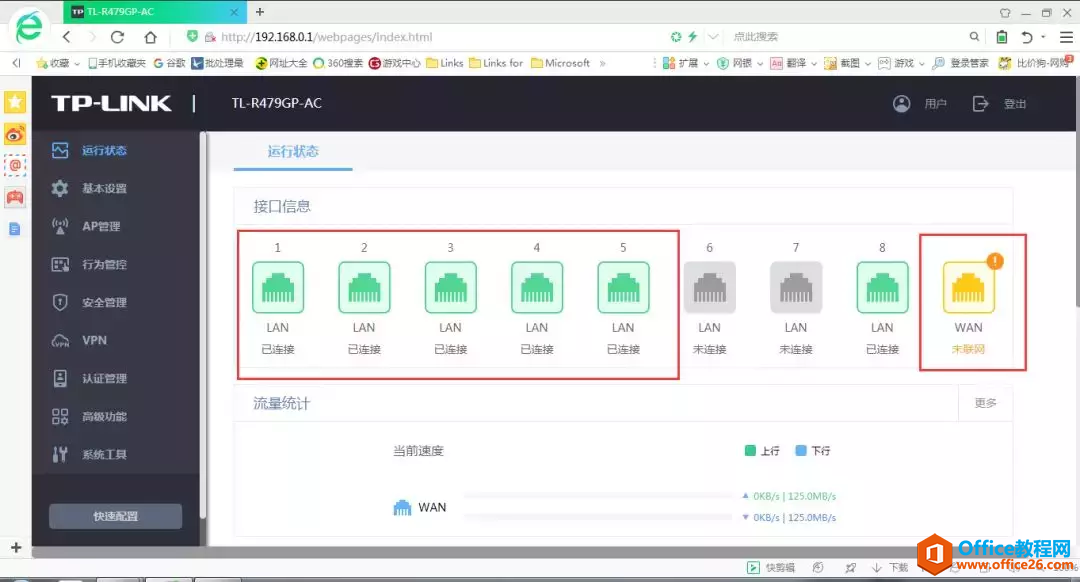Screen dimensions: 1080x582
Task: Close the TL-R479GP-AC browser tab
Action: [x=234, y=12]
